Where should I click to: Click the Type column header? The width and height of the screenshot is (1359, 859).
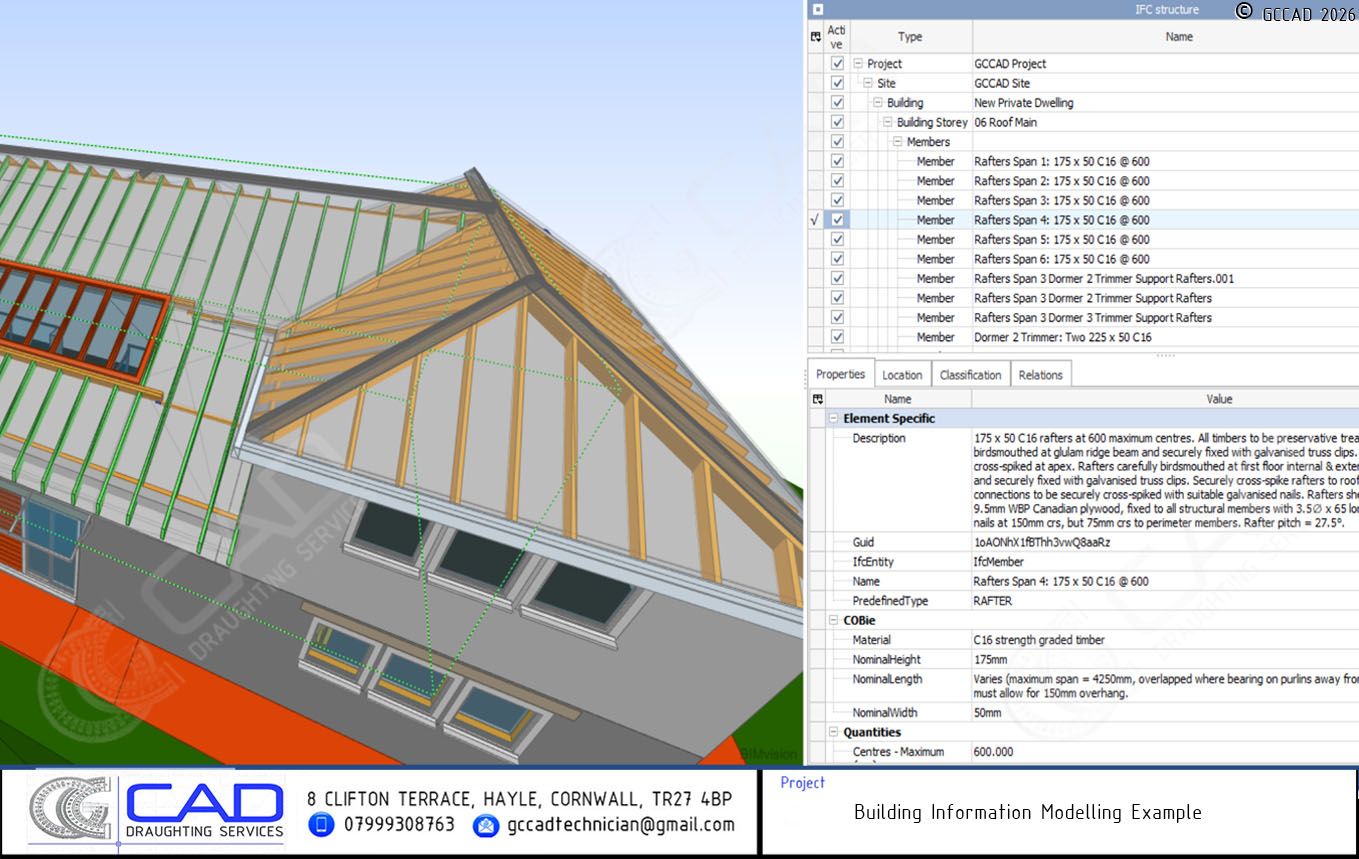coord(909,37)
